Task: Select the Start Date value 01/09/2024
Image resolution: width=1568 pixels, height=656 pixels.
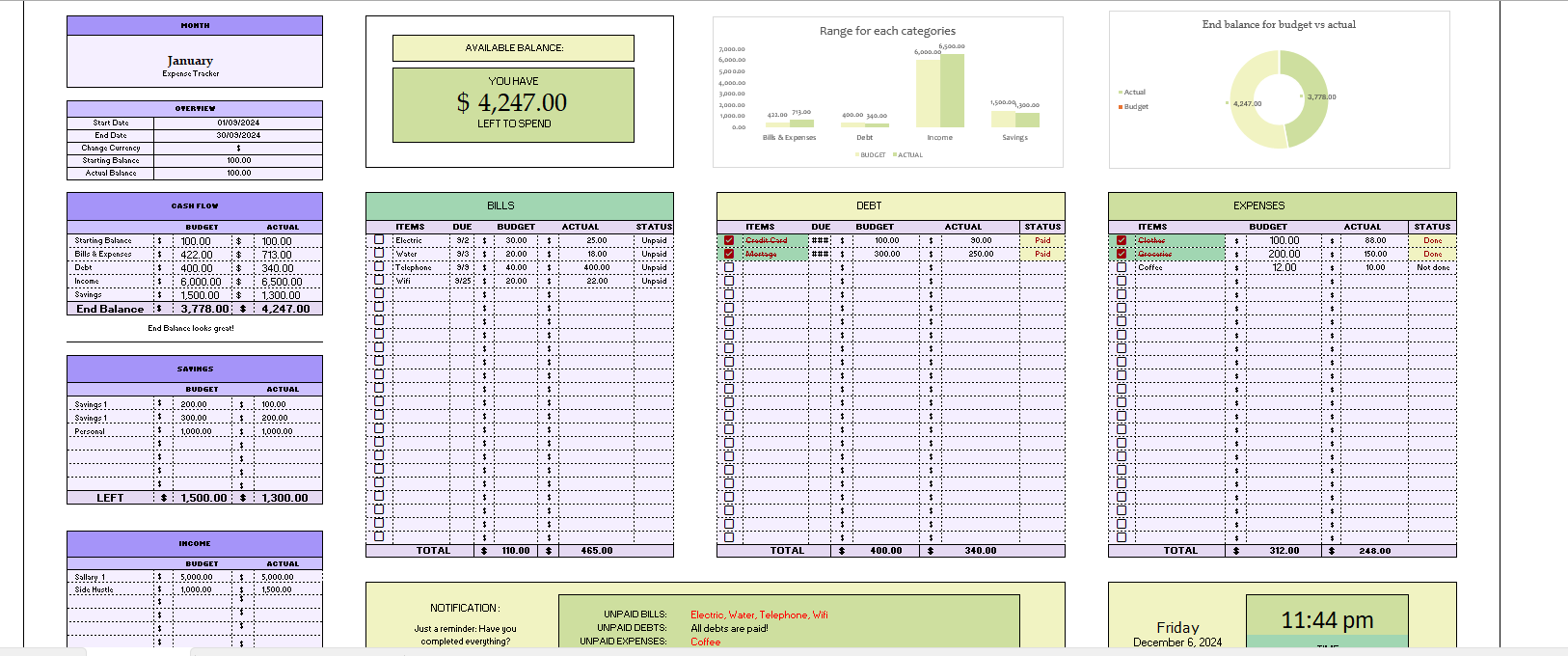Action: click(238, 123)
